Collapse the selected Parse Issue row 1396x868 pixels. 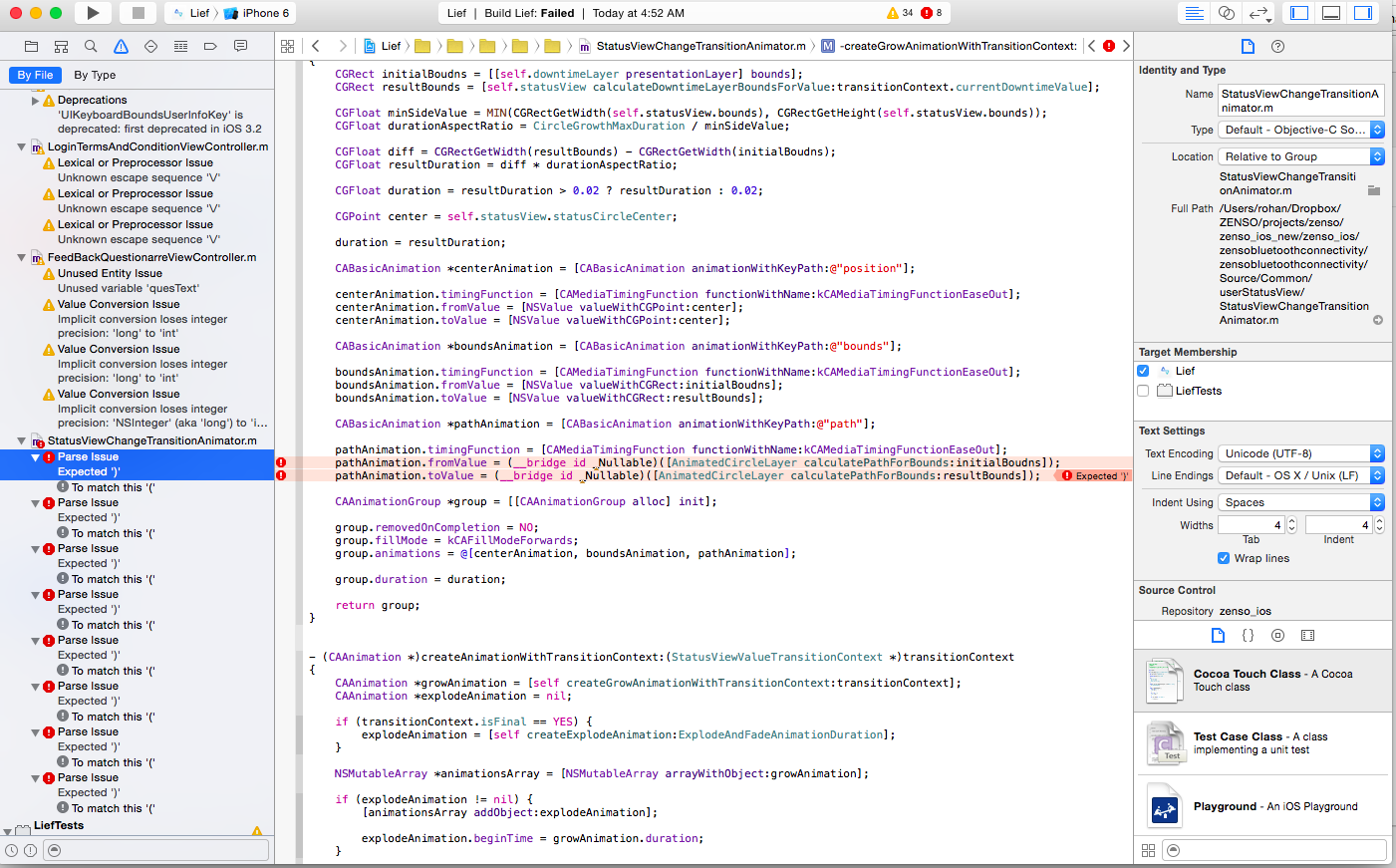35,457
